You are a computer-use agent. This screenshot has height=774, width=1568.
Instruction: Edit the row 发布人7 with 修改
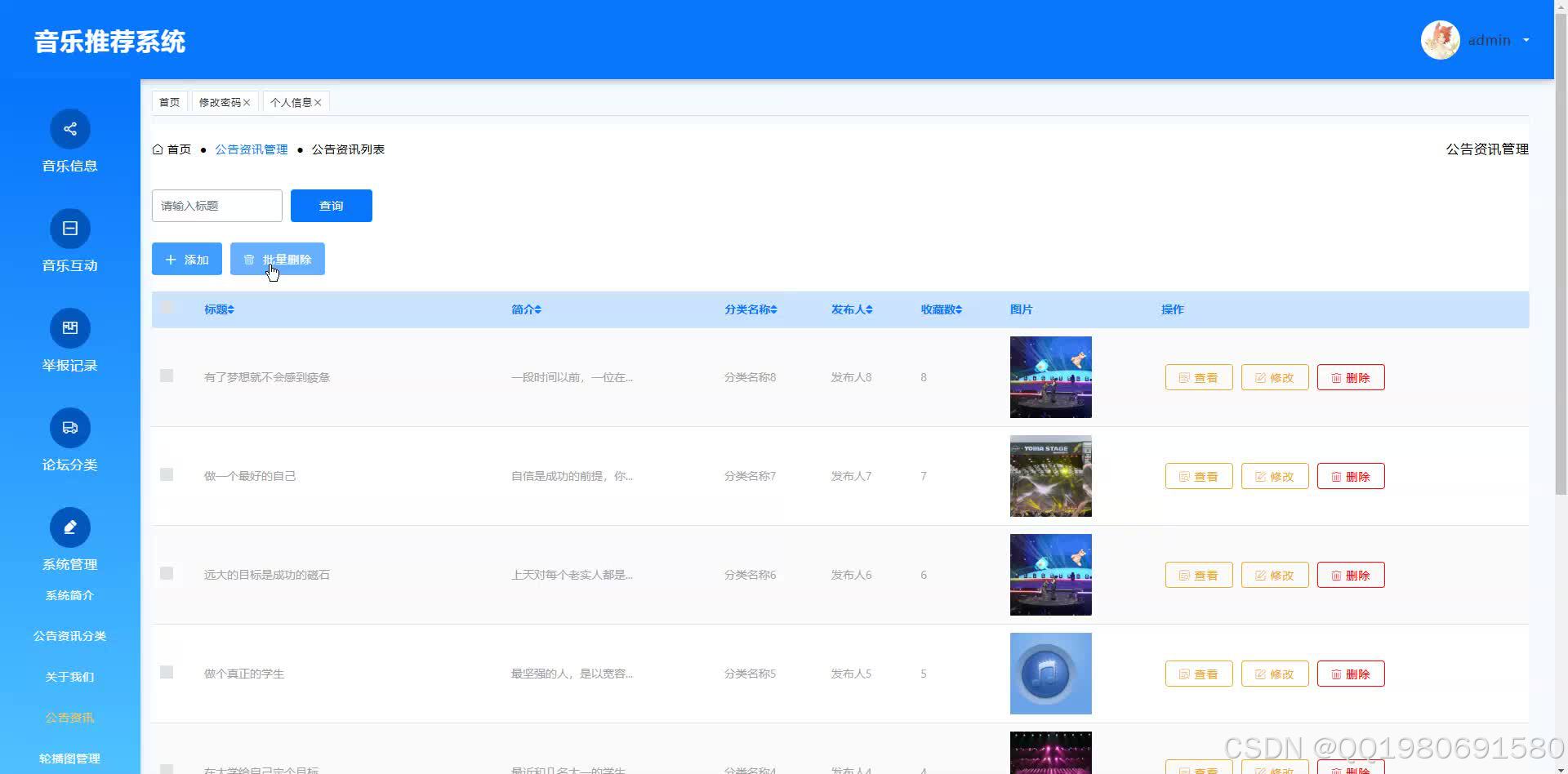pyautogui.click(x=1275, y=476)
